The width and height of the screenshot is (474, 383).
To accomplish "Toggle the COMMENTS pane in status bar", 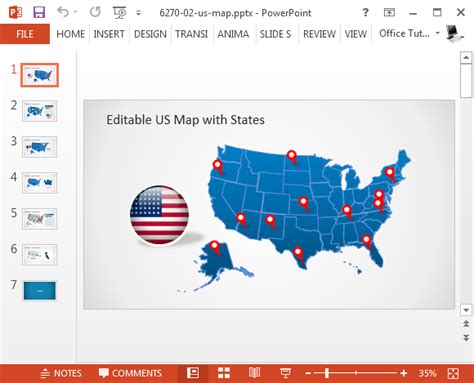I will [x=130, y=373].
